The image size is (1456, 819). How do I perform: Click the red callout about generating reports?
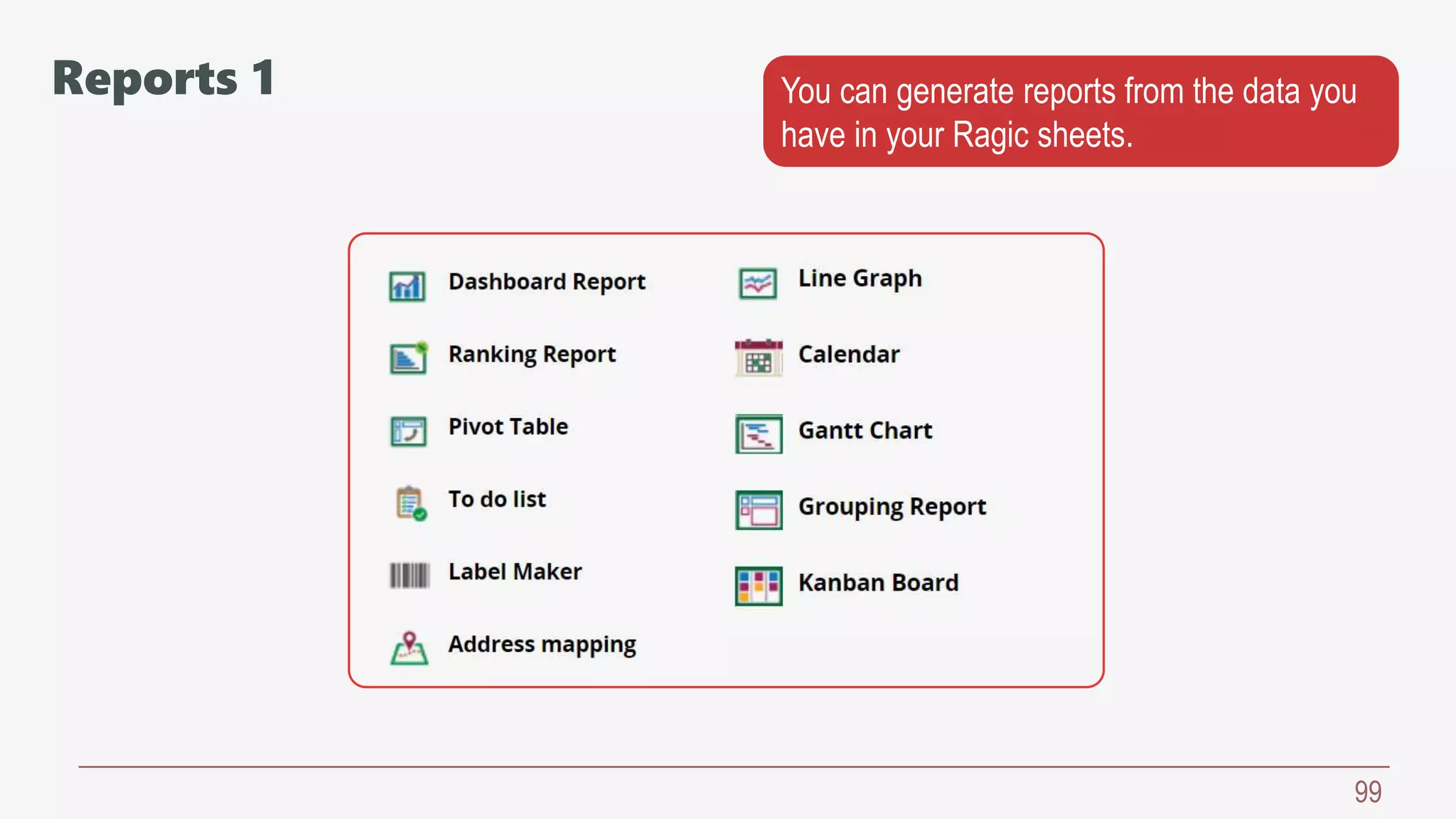coord(1081,112)
